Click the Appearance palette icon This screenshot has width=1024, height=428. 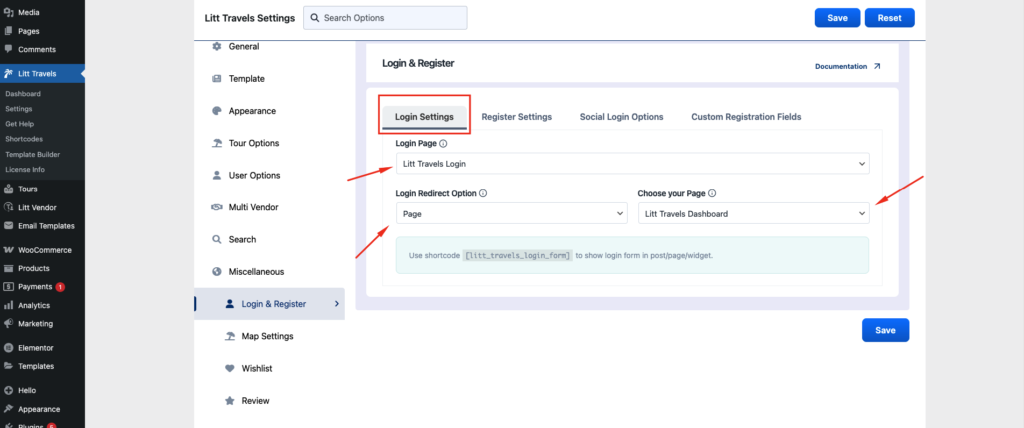(217, 111)
